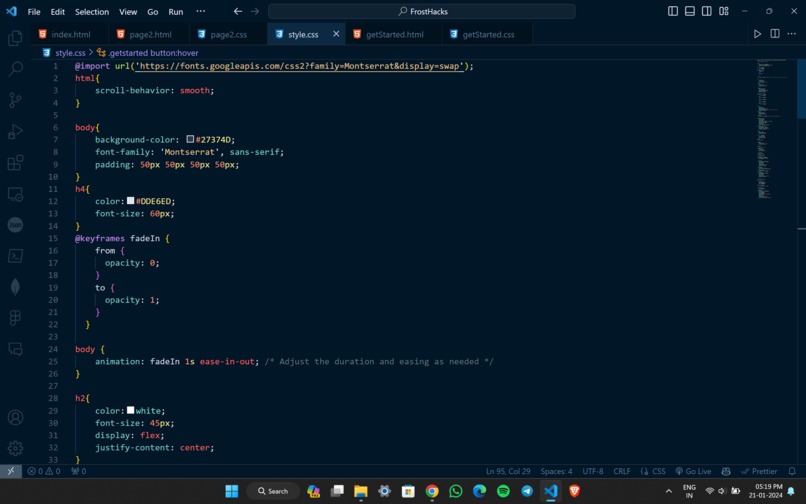Open the Accounts menu icon

click(15, 417)
